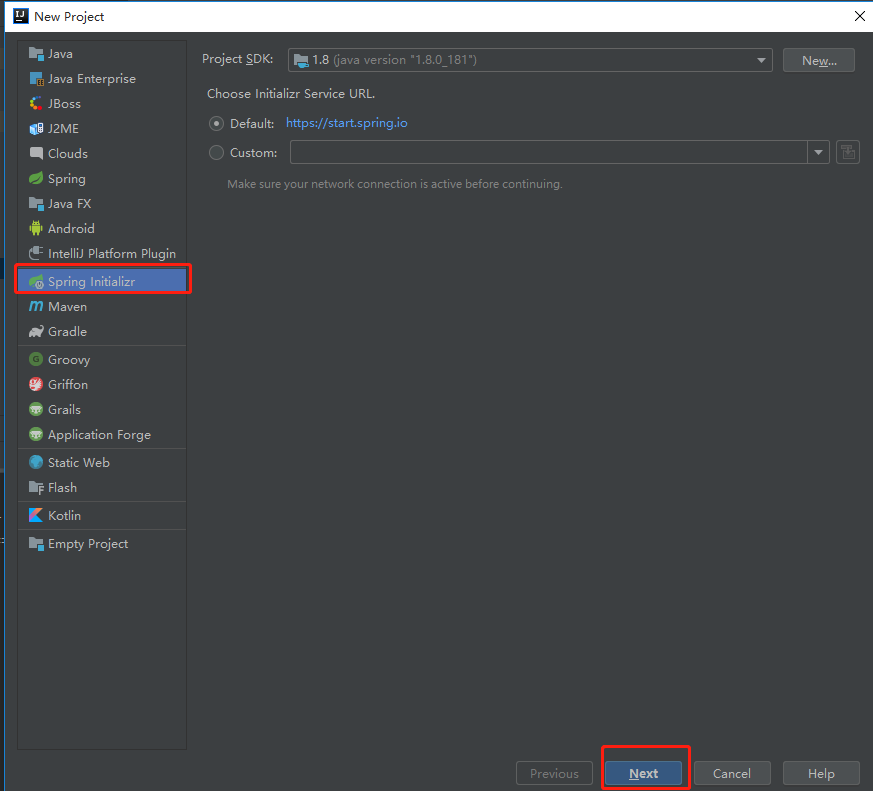873x791 pixels.
Task: Choose Gradle project type
Action: click(102, 332)
